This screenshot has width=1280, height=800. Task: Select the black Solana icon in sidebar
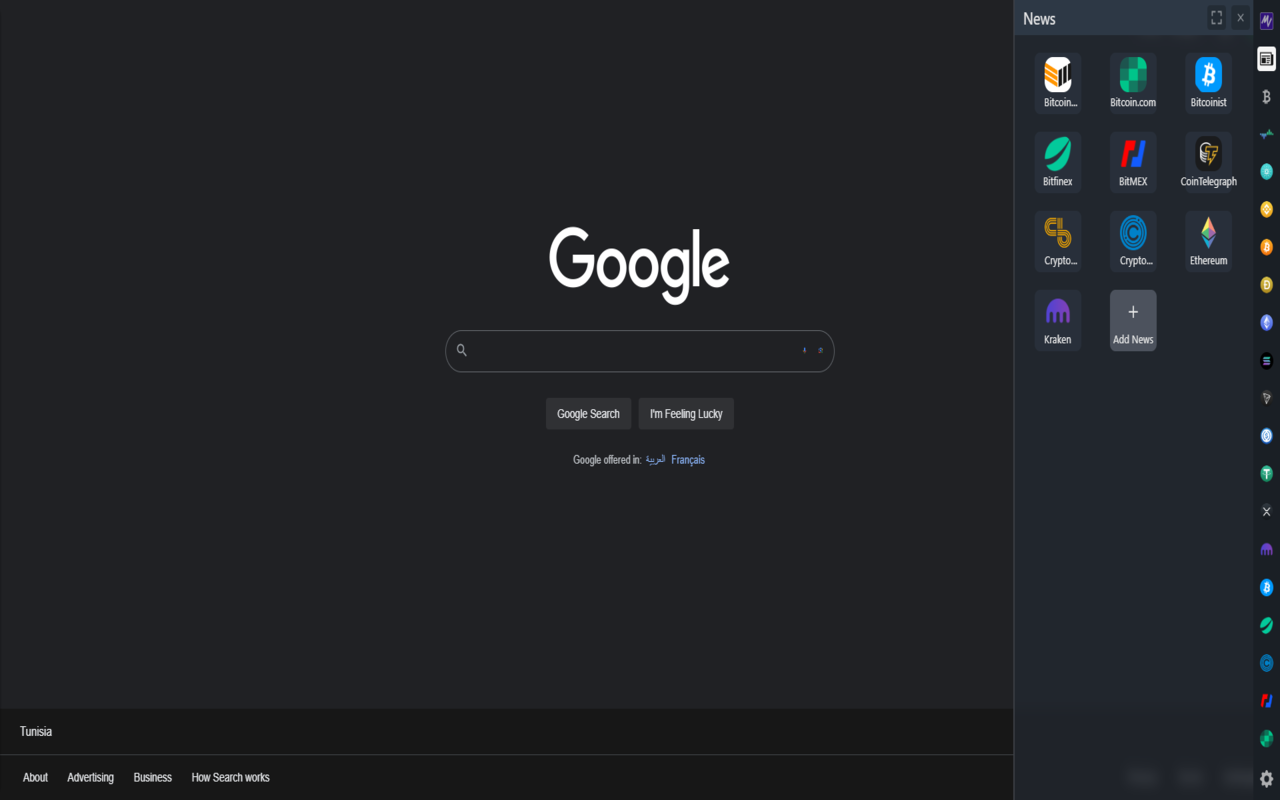[x=1266, y=361]
